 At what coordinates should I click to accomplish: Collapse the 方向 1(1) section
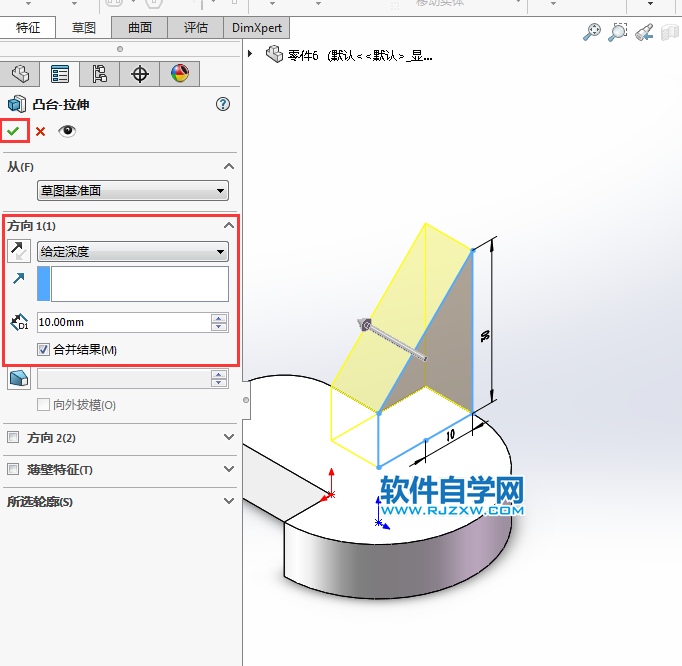(x=229, y=225)
